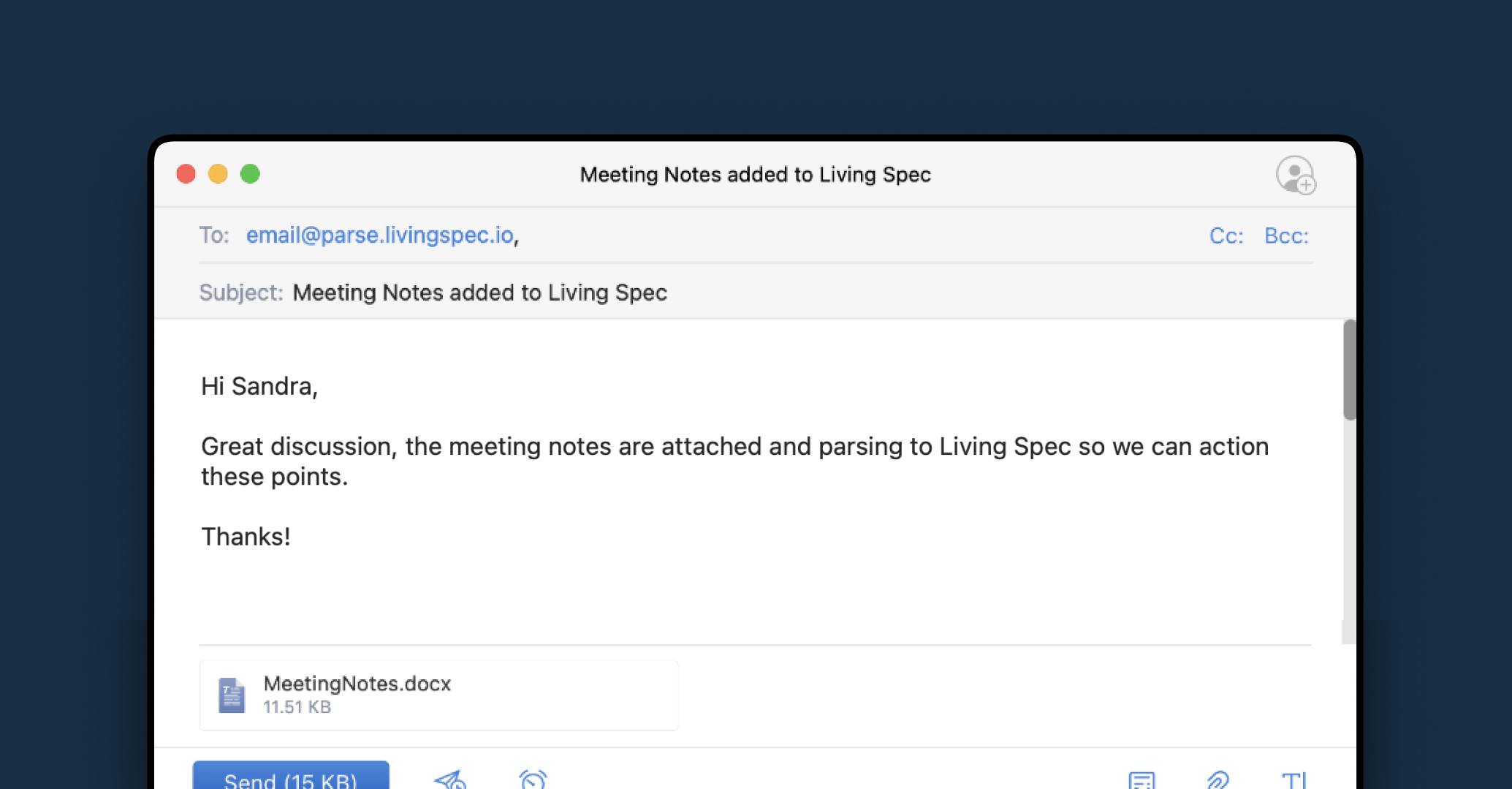Click the message body scrollbar
This screenshot has width=1512, height=789.
click(x=1349, y=370)
